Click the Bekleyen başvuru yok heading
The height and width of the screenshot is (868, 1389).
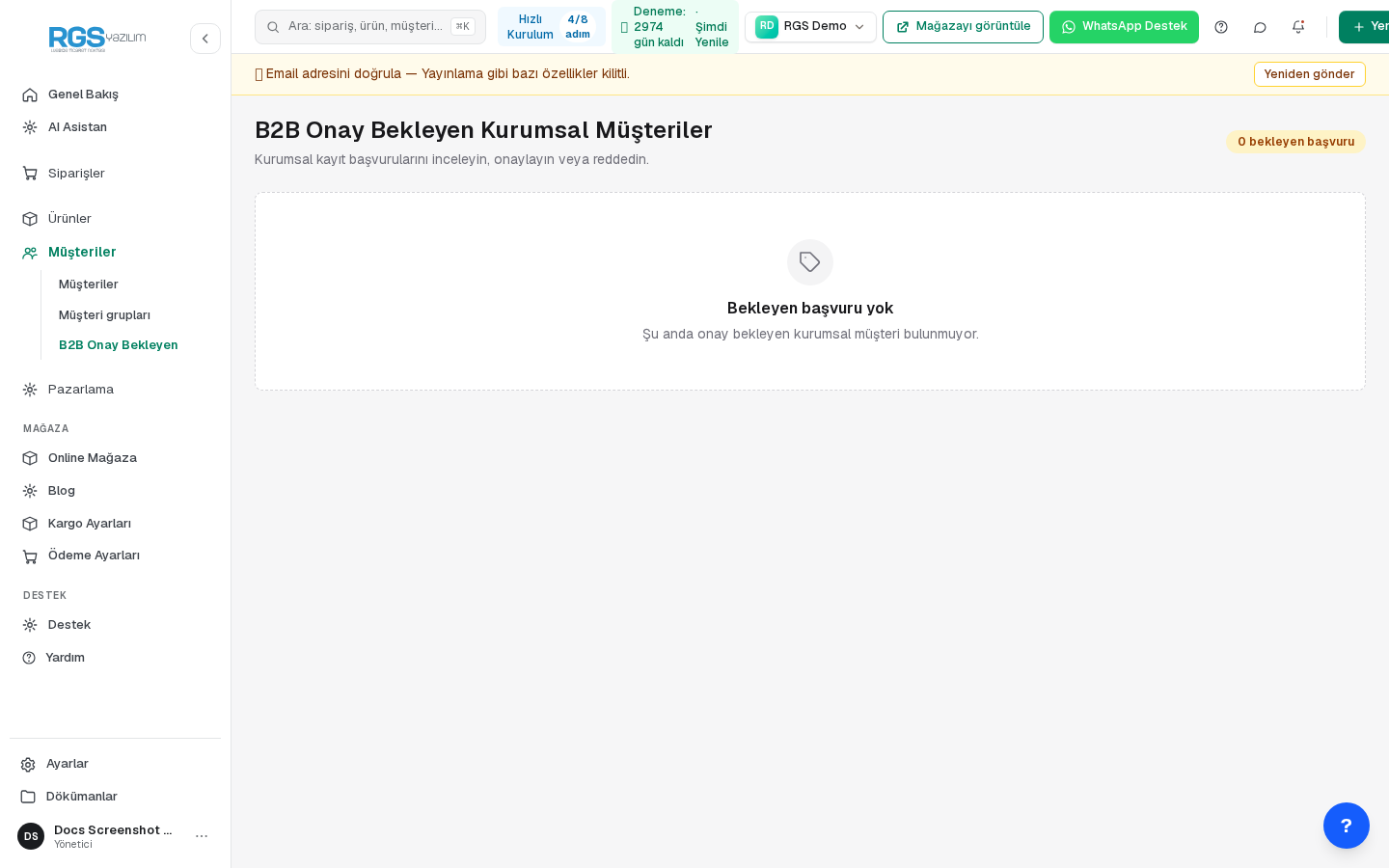(x=810, y=309)
